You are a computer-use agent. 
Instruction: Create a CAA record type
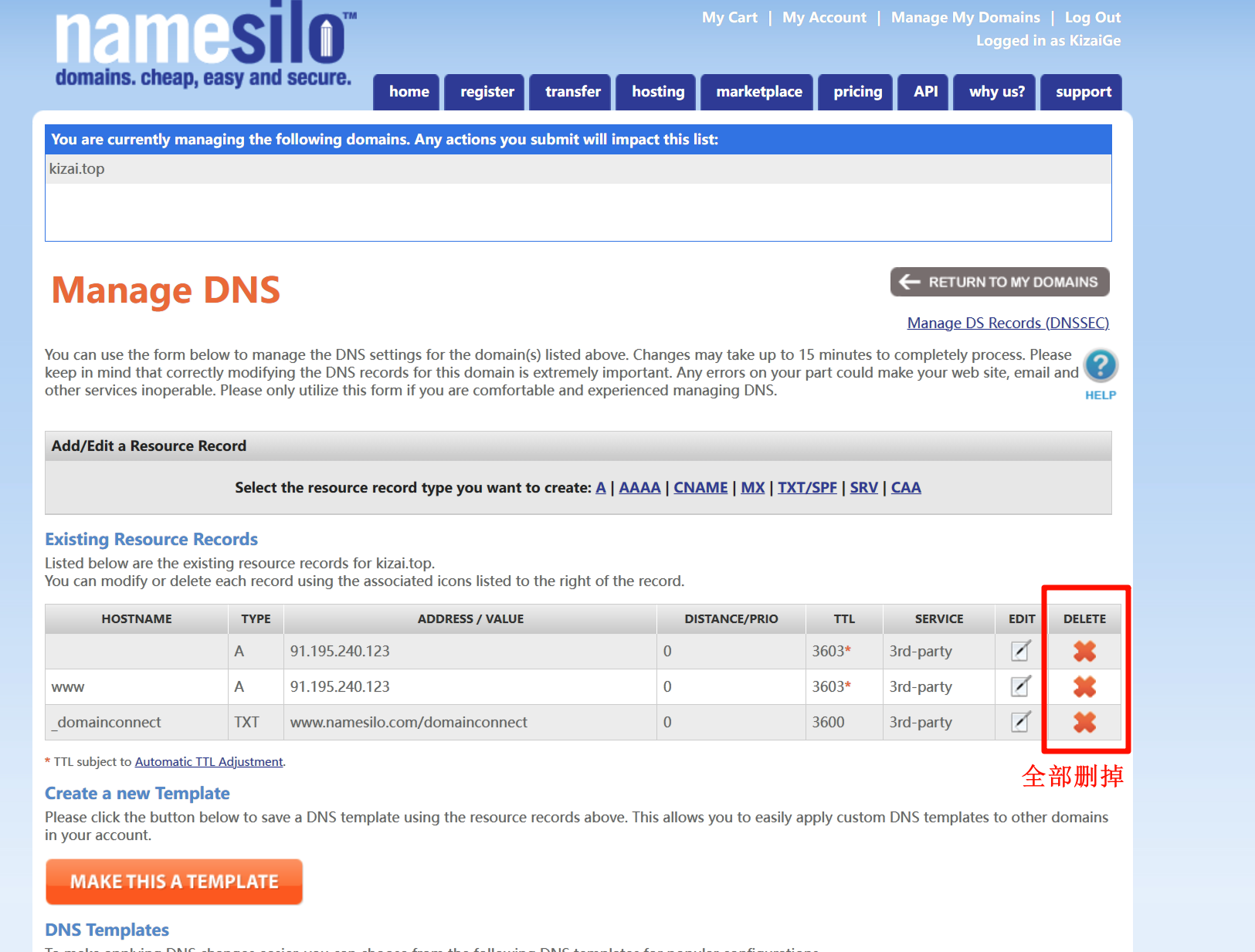(906, 488)
